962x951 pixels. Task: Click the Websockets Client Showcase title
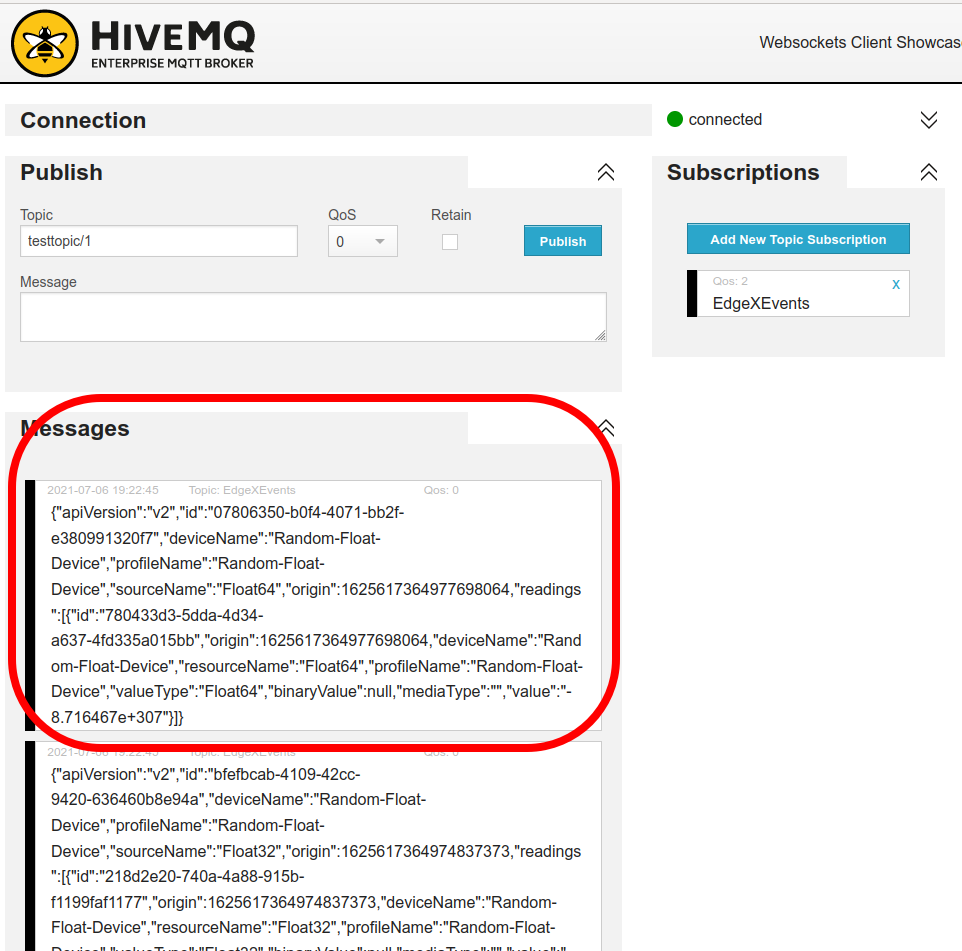pos(860,42)
